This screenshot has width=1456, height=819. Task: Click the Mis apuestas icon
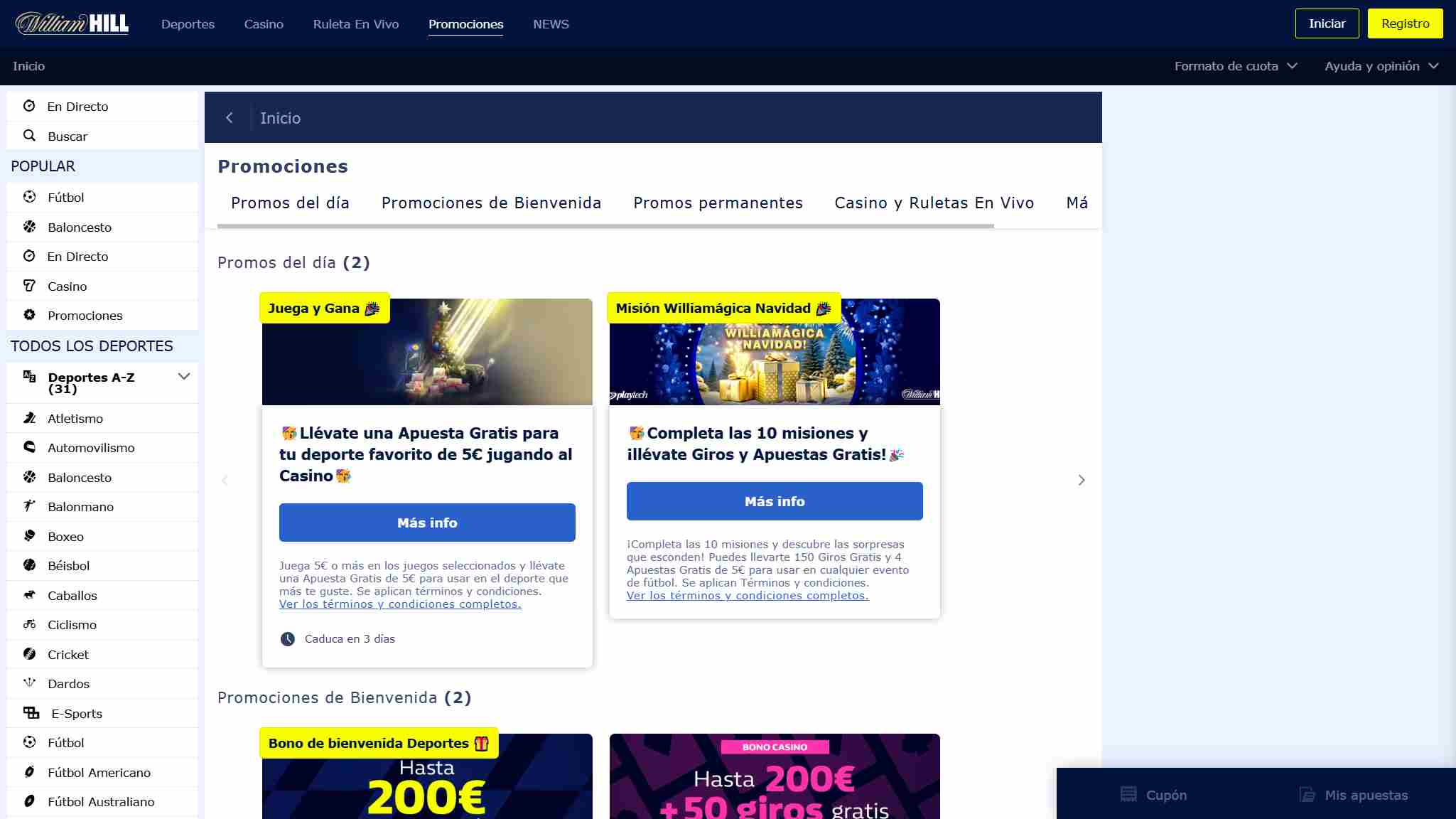[x=1307, y=795]
